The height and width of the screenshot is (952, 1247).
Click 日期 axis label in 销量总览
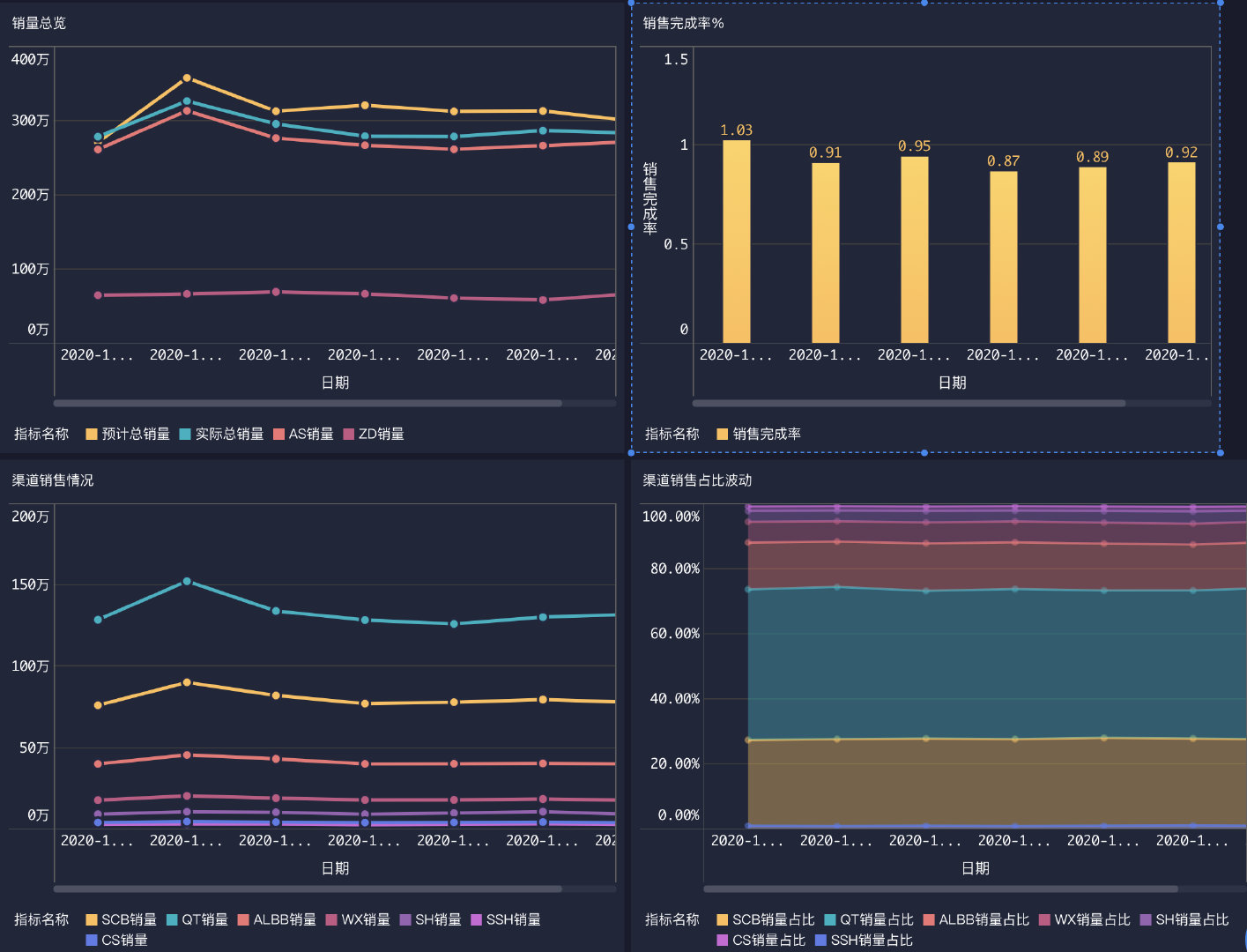(x=335, y=383)
